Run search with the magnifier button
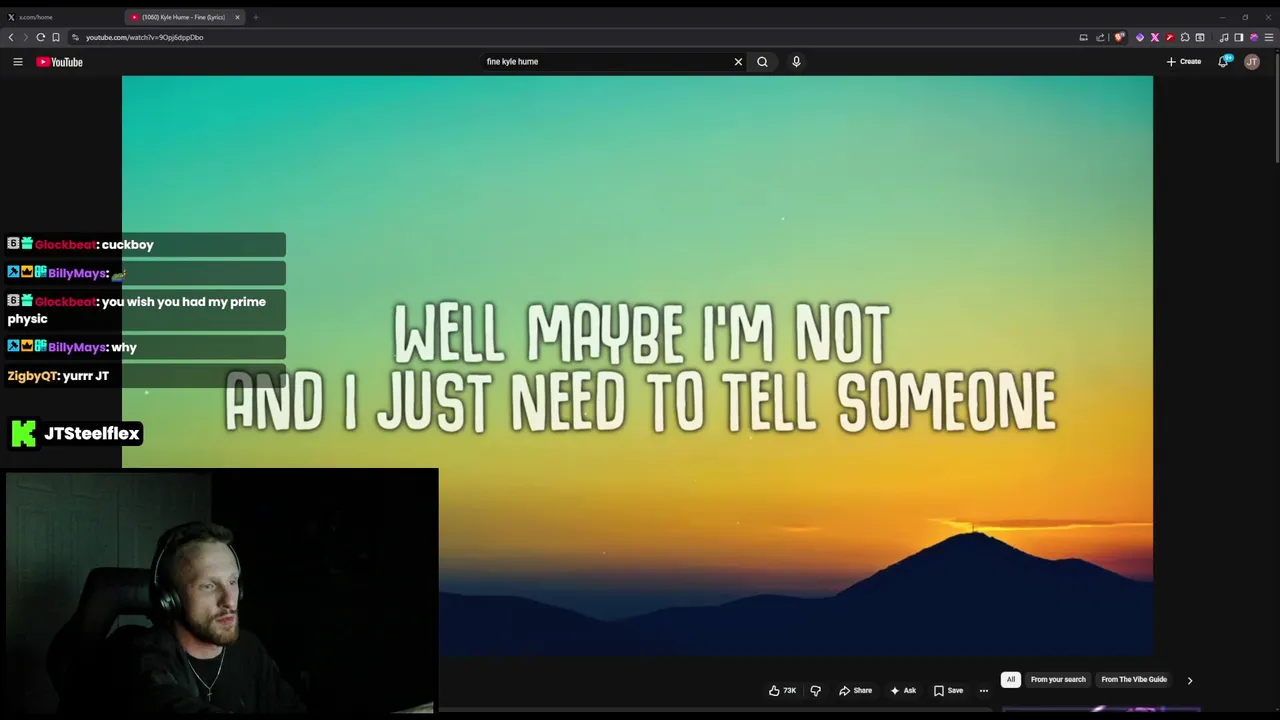Viewport: 1280px width, 720px height. [762, 62]
